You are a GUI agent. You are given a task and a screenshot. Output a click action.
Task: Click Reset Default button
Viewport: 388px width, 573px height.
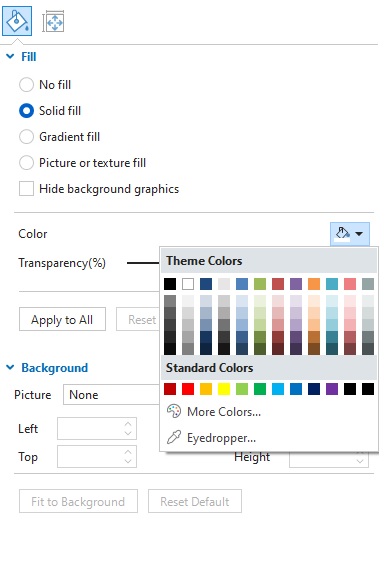(195, 501)
